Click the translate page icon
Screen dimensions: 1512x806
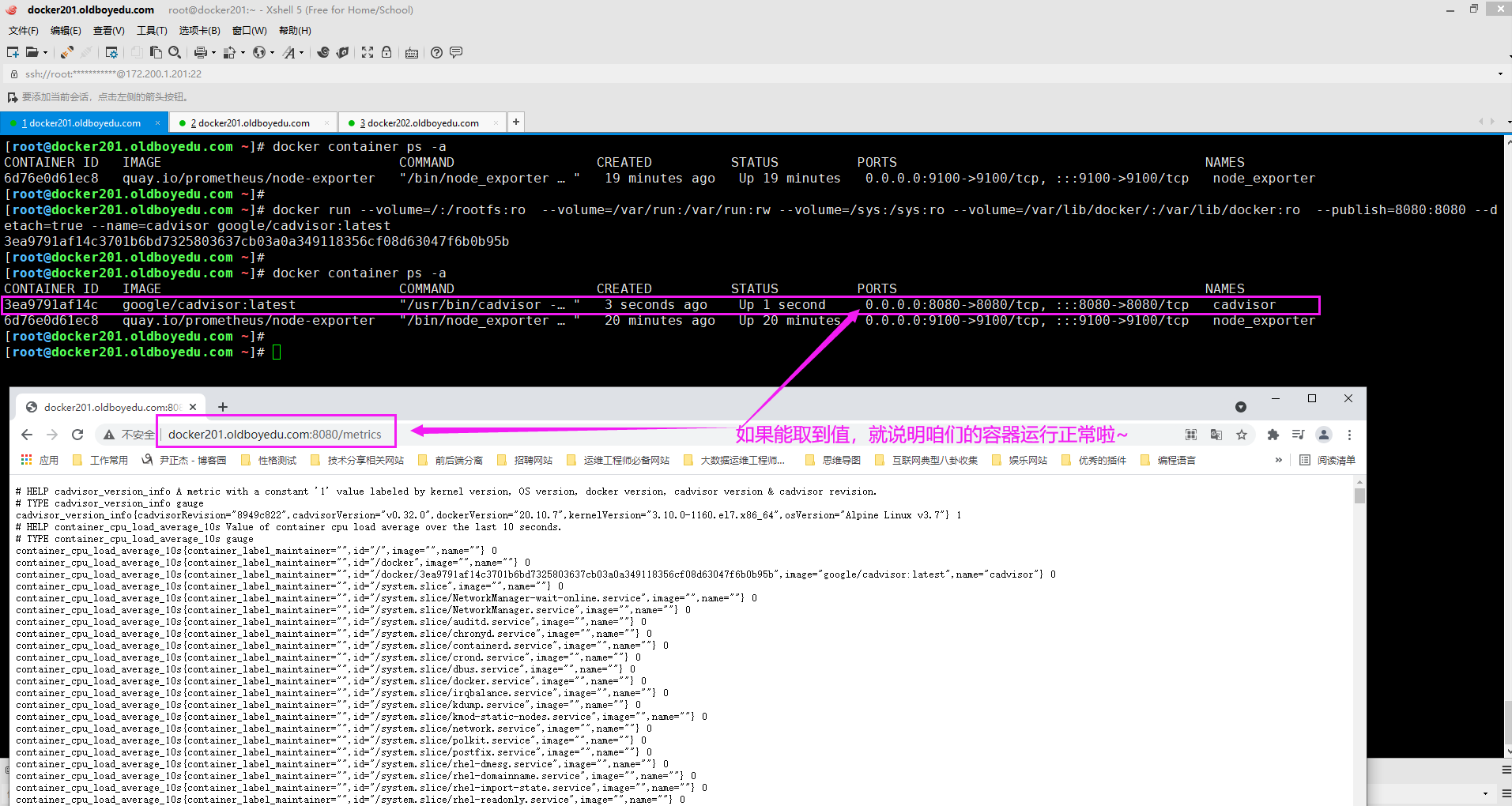[1216, 435]
